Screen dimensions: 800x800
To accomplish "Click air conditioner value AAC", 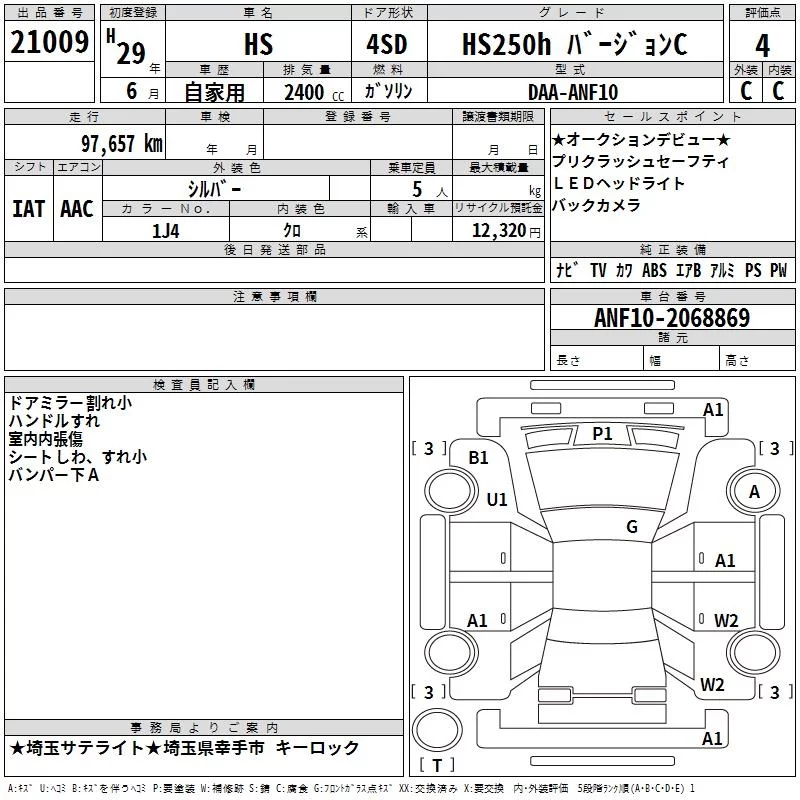I will tap(77, 209).
